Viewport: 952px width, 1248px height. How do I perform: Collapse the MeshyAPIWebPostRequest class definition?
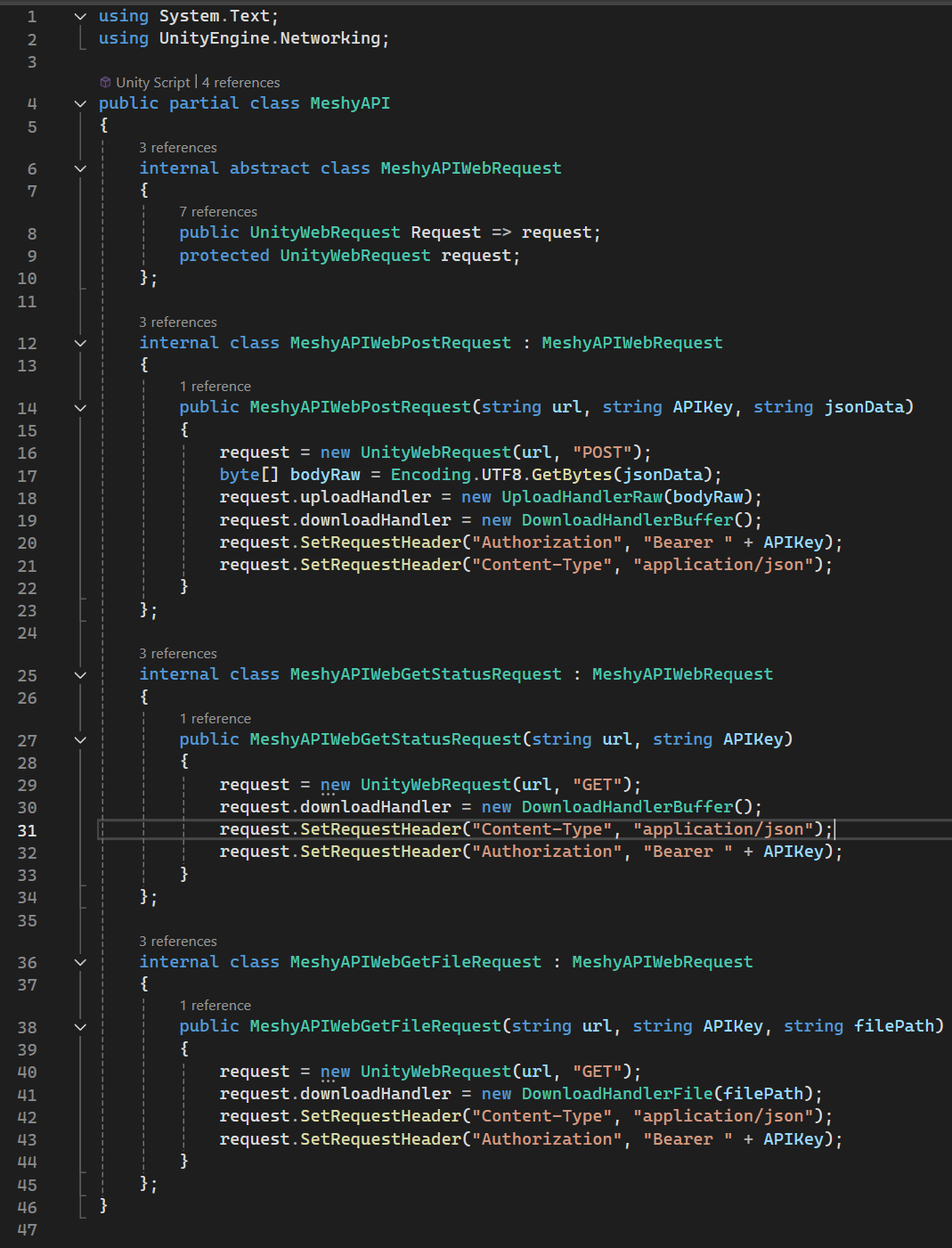pyautogui.click(x=80, y=343)
